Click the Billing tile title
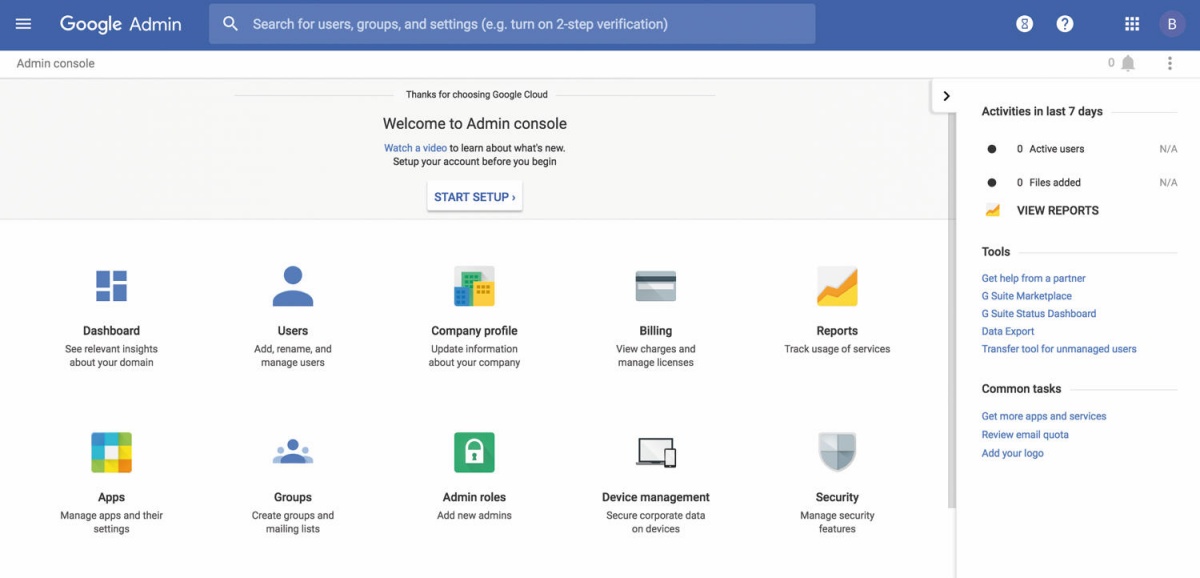Image resolution: width=1200 pixels, height=578 pixels. click(x=656, y=331)
